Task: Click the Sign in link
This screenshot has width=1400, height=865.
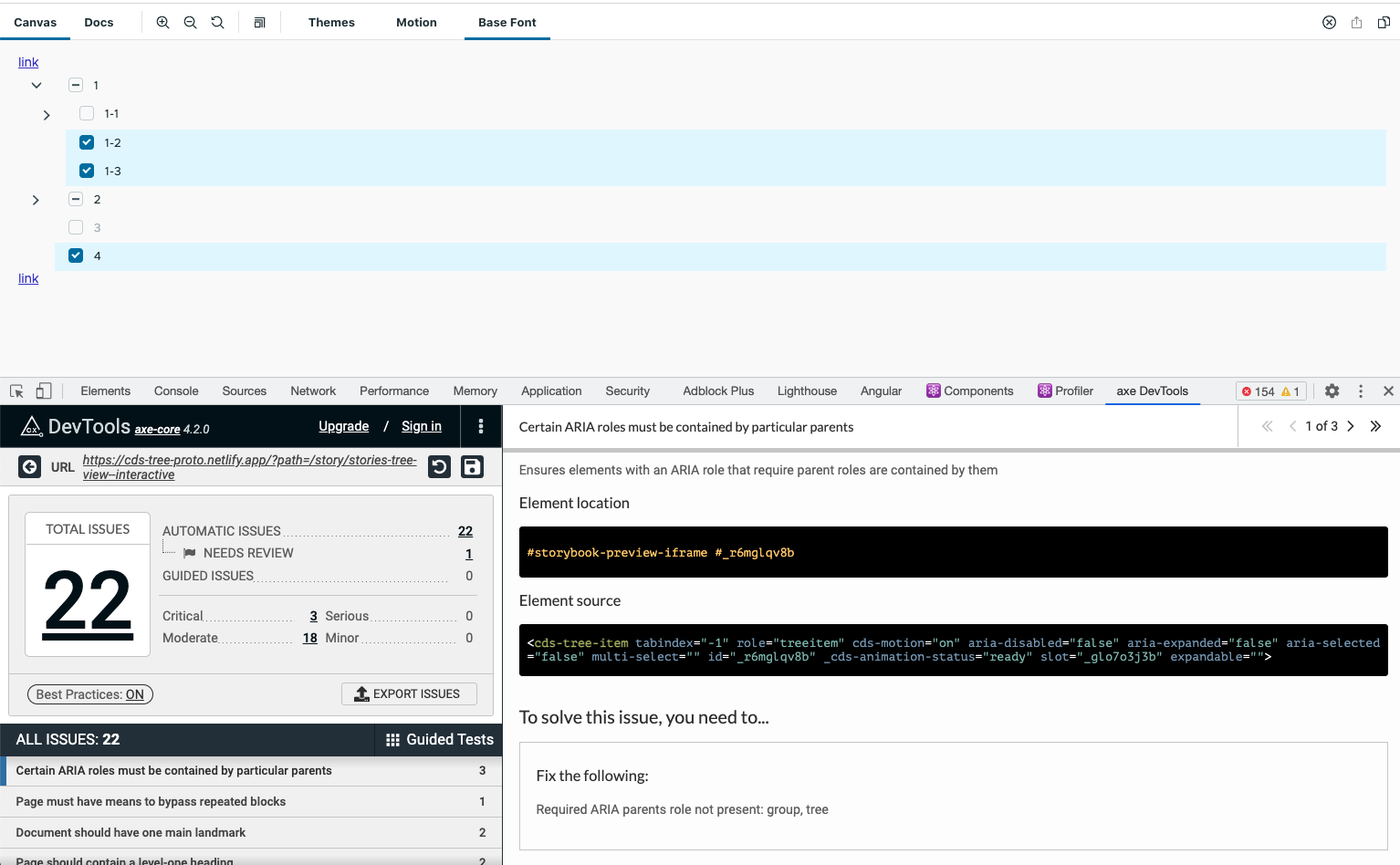Action: [x=421, y=426]
